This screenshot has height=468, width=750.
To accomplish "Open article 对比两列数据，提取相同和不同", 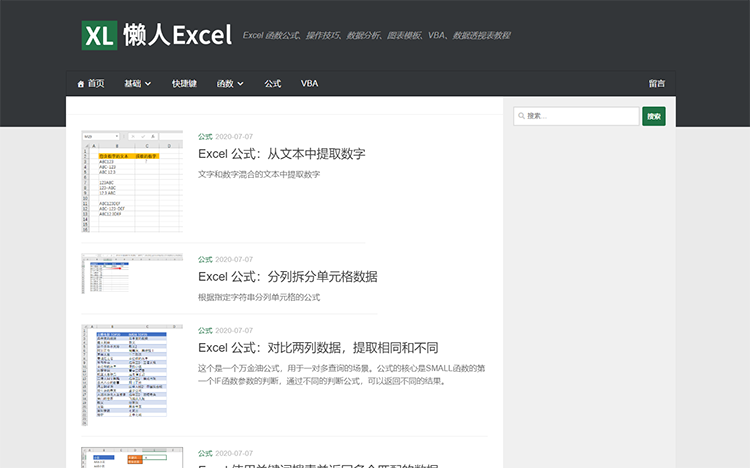I will point(318,348).
